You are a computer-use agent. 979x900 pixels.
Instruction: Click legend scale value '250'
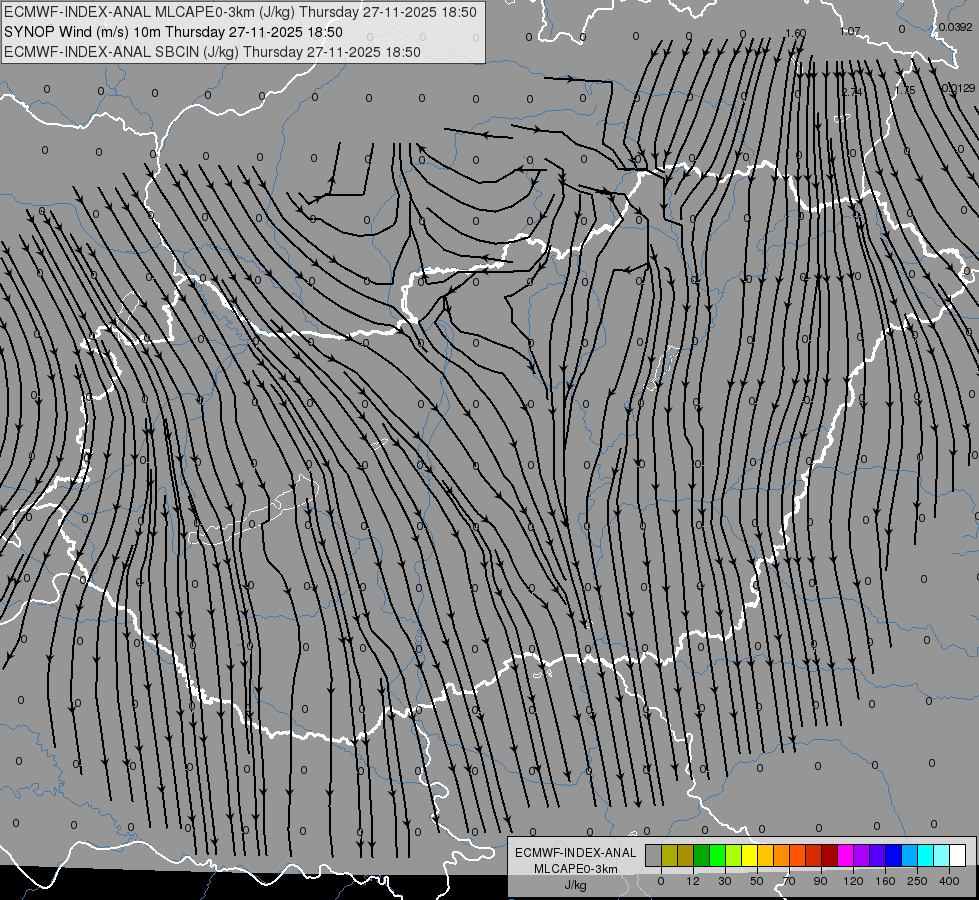pyautogui.click(x=917, y=881)
